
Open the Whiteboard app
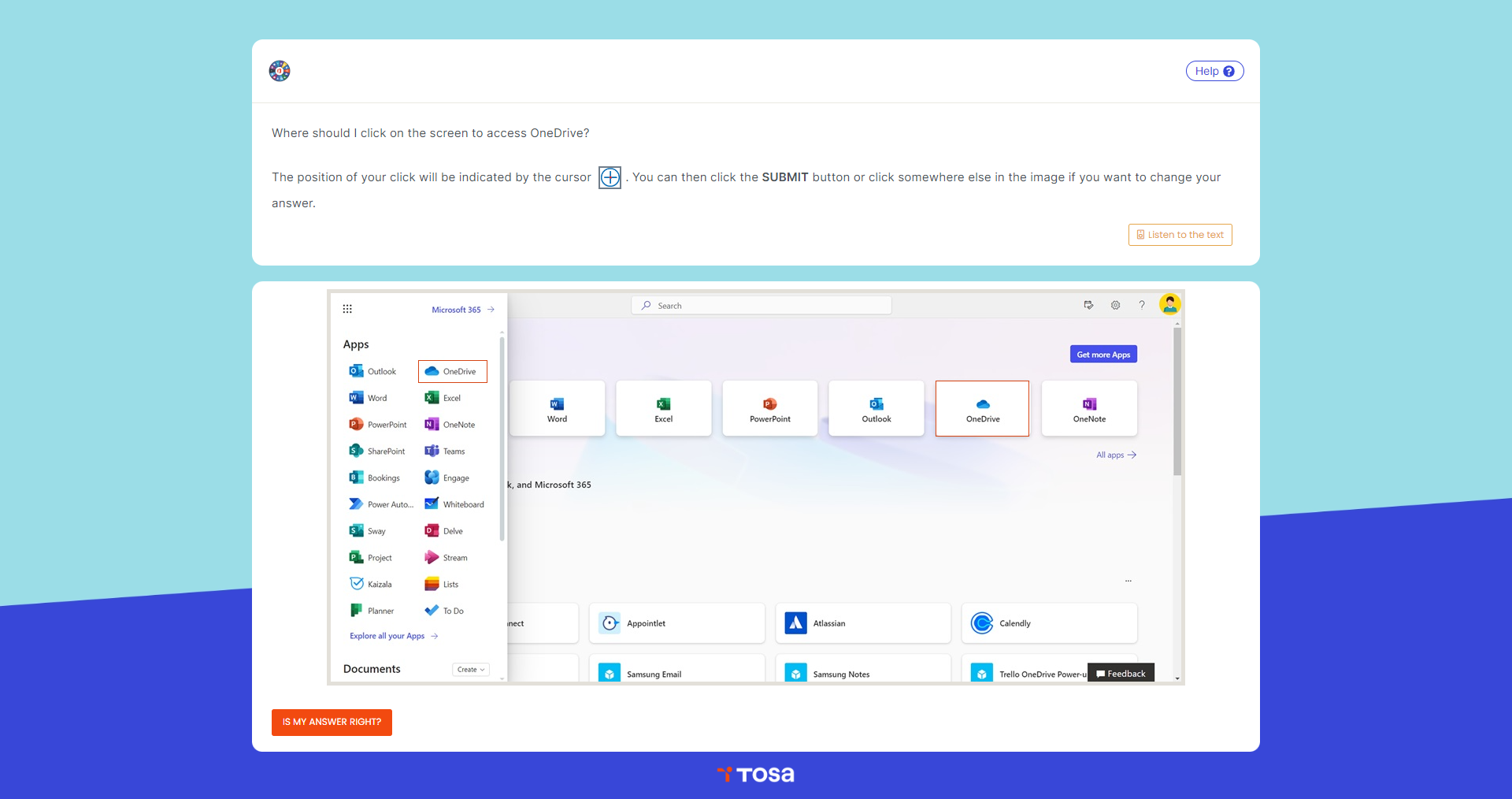(454, 504)
